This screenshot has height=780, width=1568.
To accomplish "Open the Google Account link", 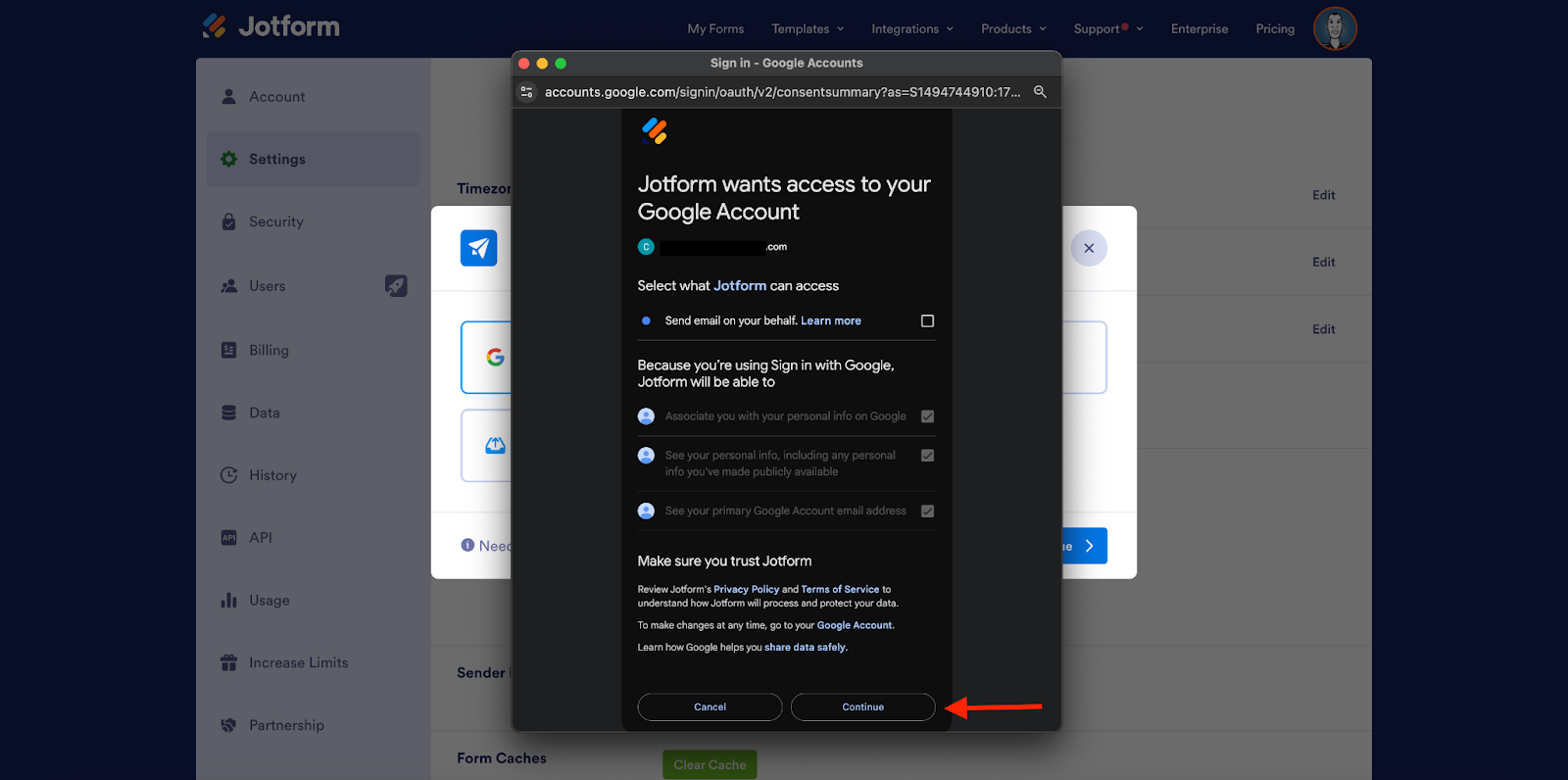I will point(855,625).
